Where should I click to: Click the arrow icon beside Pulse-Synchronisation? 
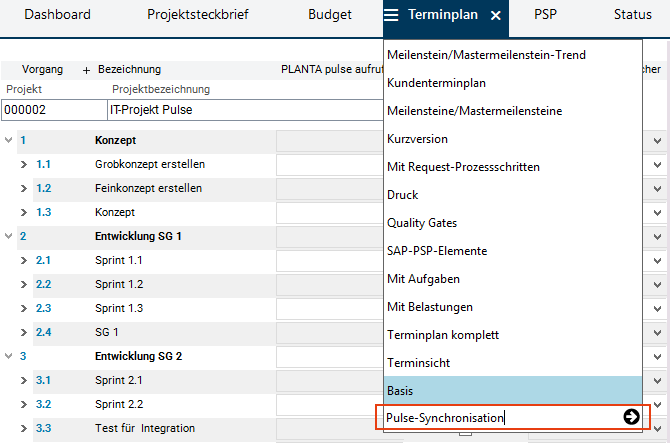click(x=631, y=417)
